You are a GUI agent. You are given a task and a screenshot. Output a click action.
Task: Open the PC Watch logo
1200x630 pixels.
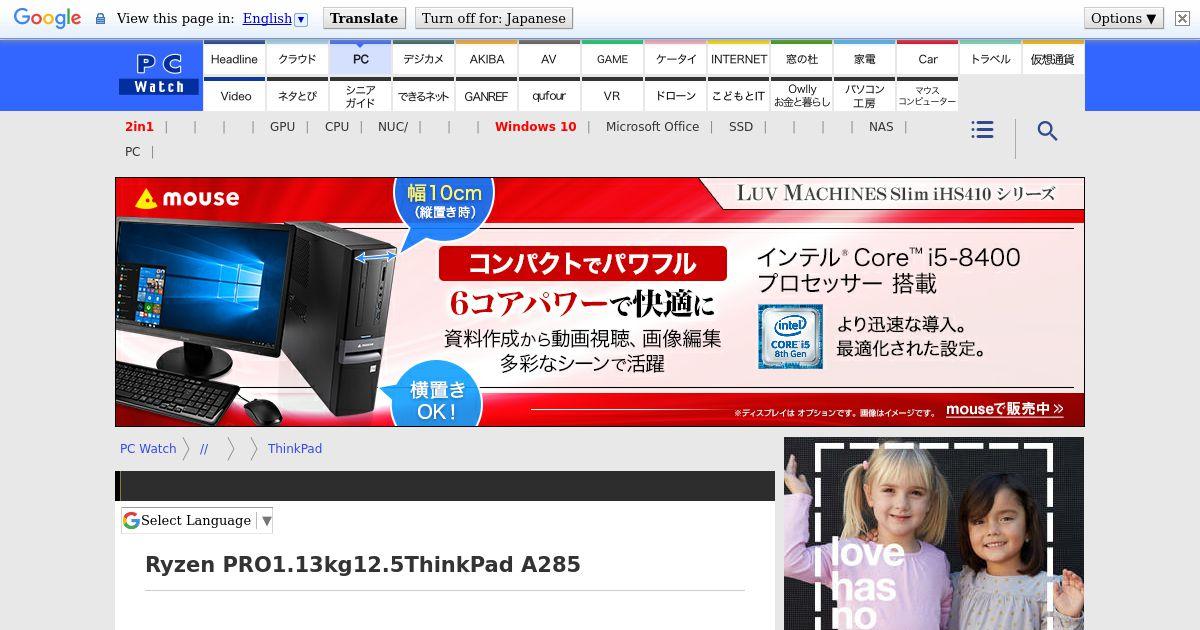(159, 75)
